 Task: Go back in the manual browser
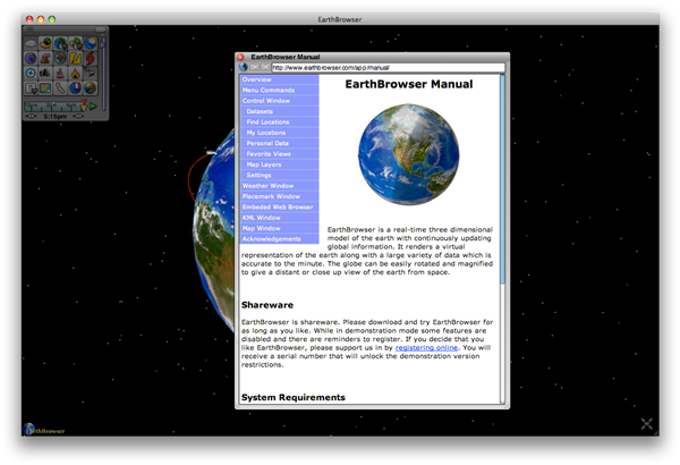pyautogui.click(x=255, y=67)
